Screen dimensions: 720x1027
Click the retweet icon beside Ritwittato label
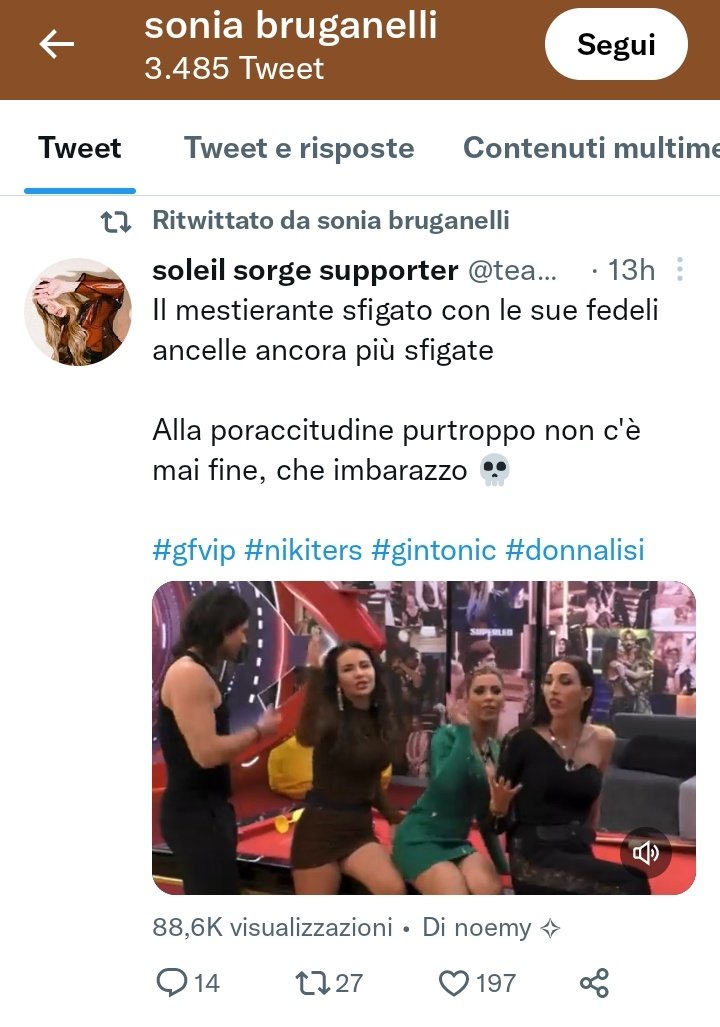[116, 222]
